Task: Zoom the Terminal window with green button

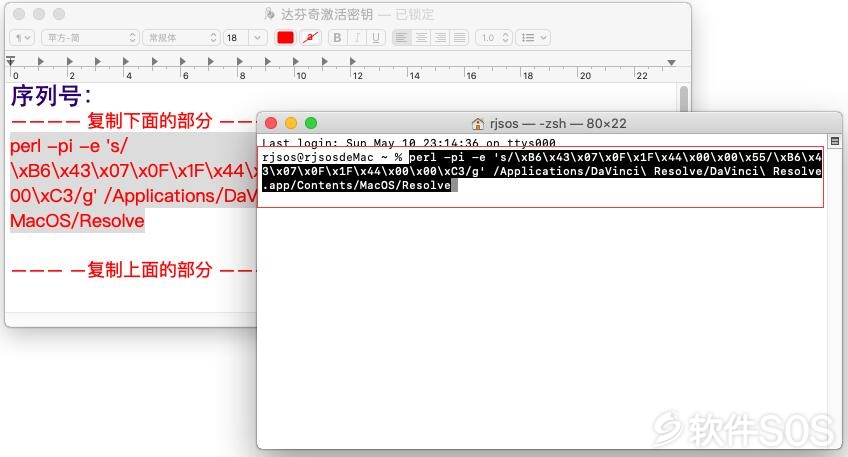Action: (x=311, y=123)
